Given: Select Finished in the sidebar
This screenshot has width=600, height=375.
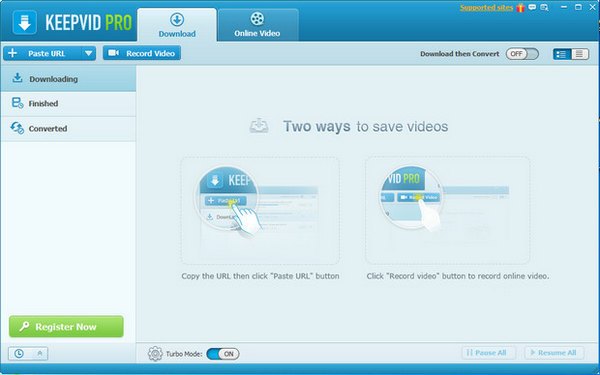Looking at the screenshot, I should (68, 103).
